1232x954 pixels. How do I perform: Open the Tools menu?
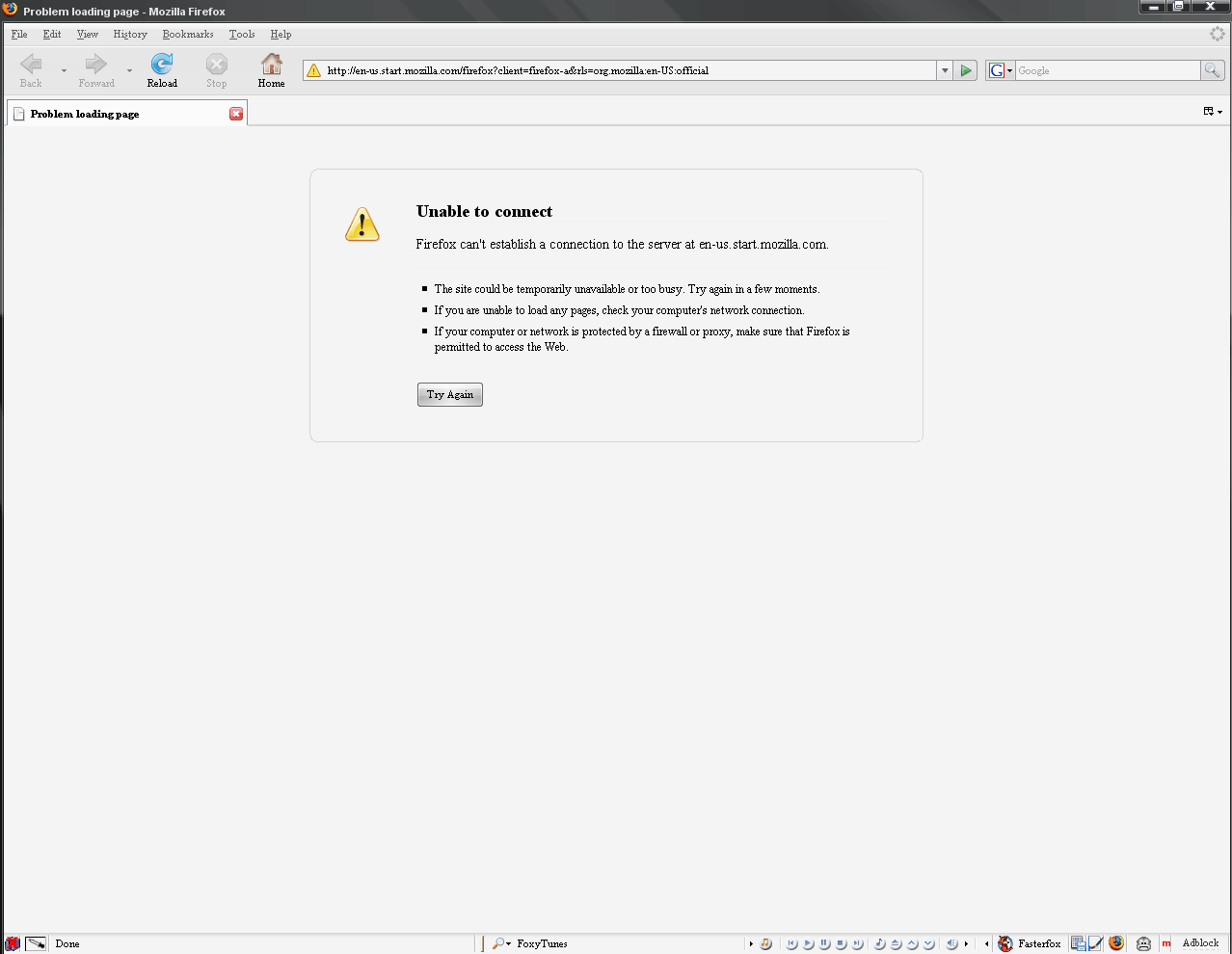tap(242, 34)
